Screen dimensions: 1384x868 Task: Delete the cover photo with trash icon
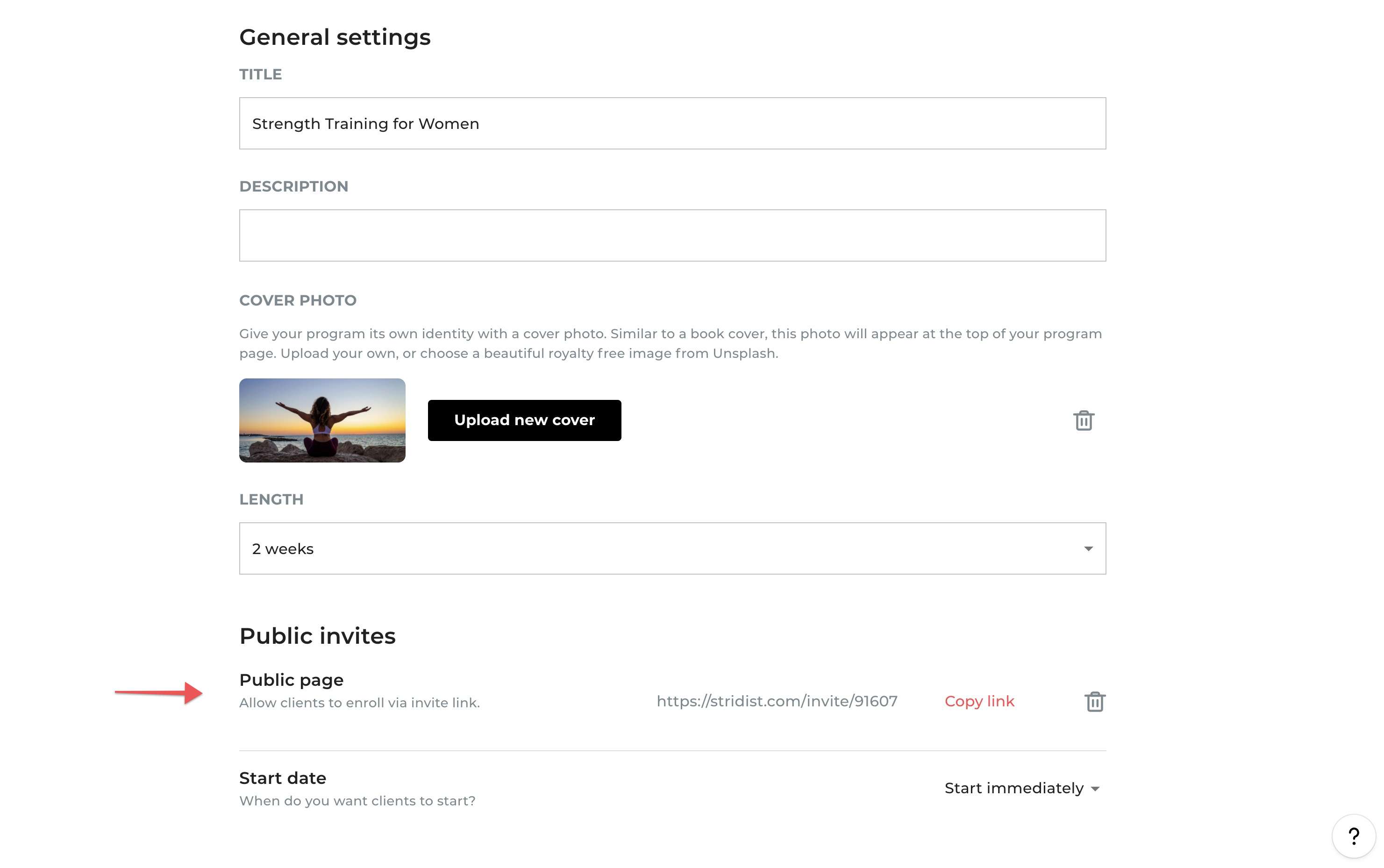(x=1083, y=420)
